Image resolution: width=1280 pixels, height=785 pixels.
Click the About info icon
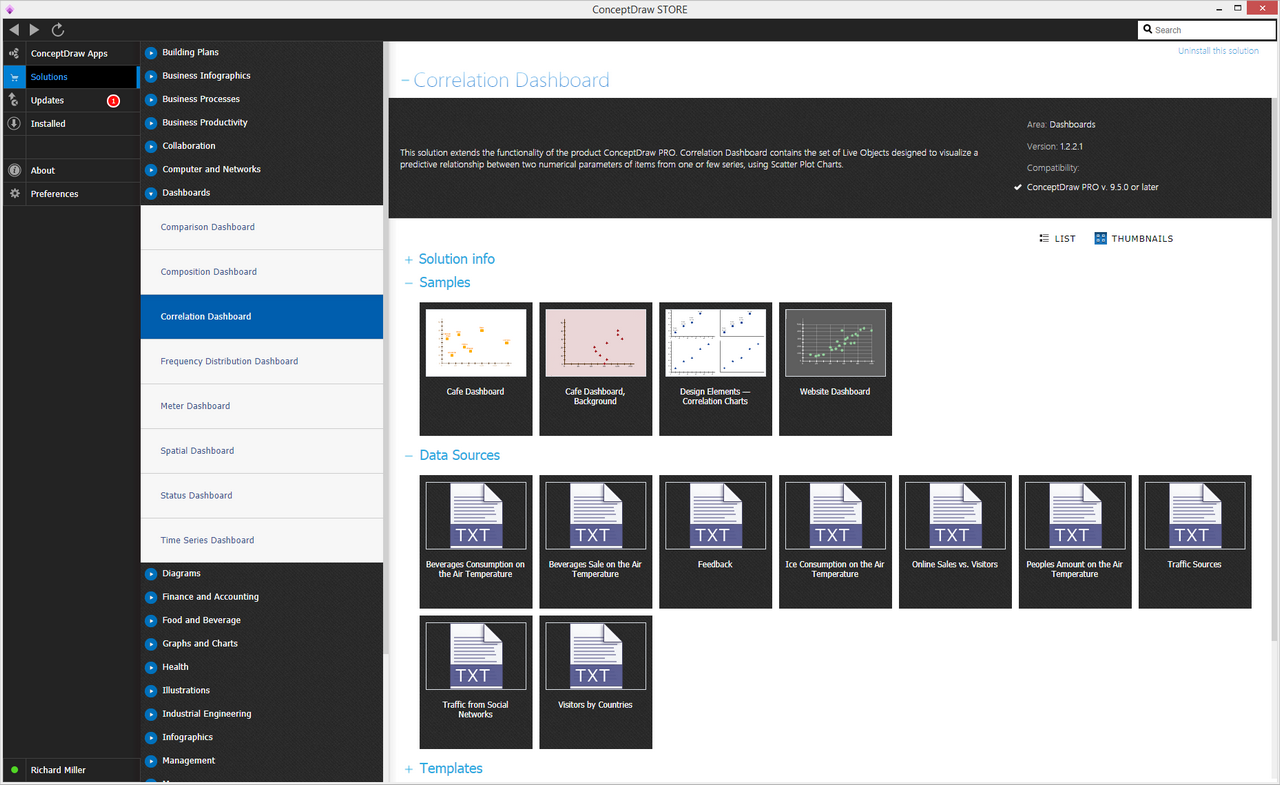coord(14,170)
